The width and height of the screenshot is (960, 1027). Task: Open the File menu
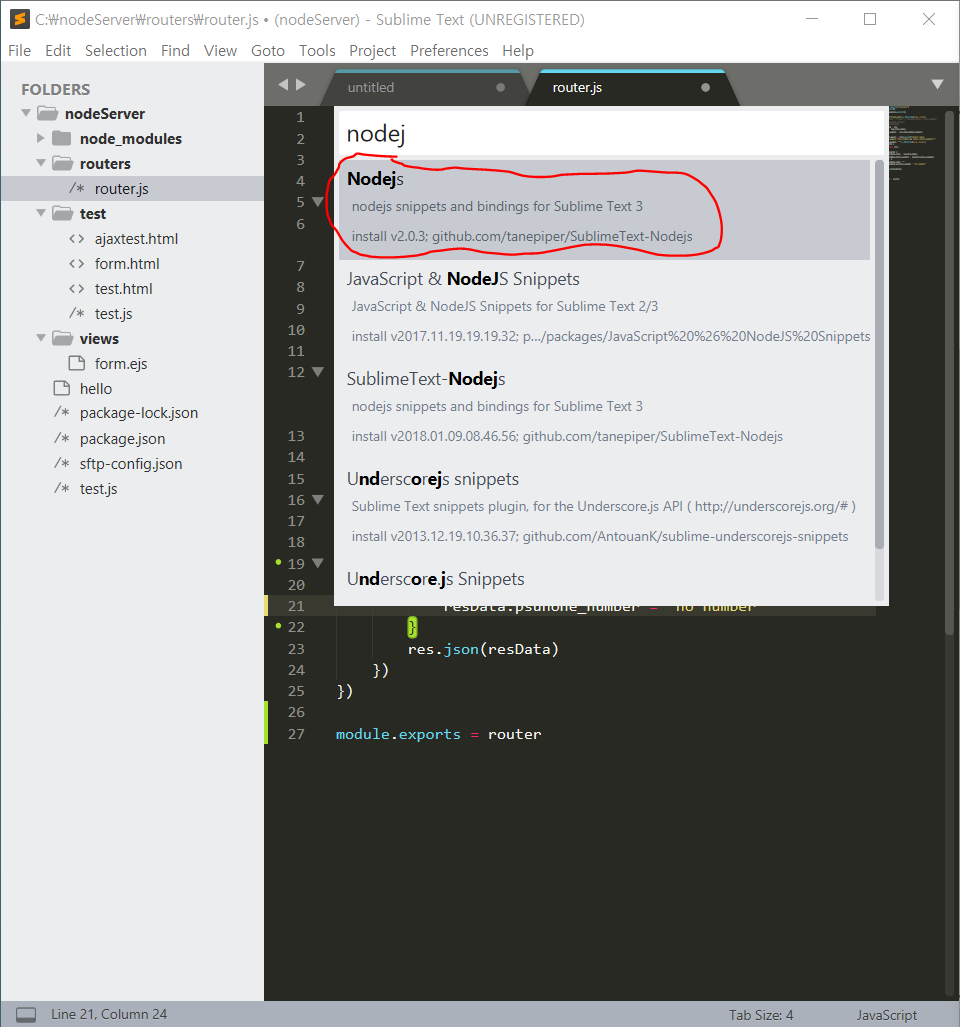point(20,50)
